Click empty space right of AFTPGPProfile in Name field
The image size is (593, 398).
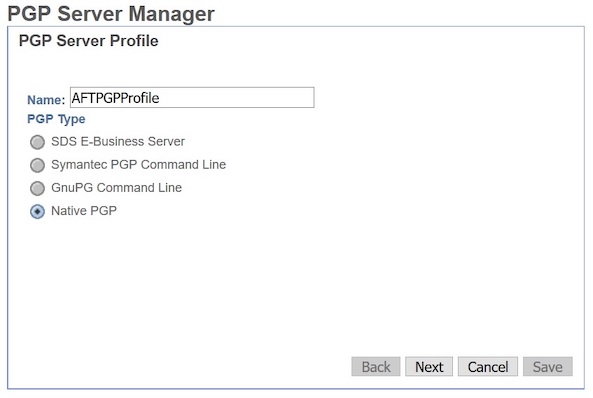click(236, 98)
